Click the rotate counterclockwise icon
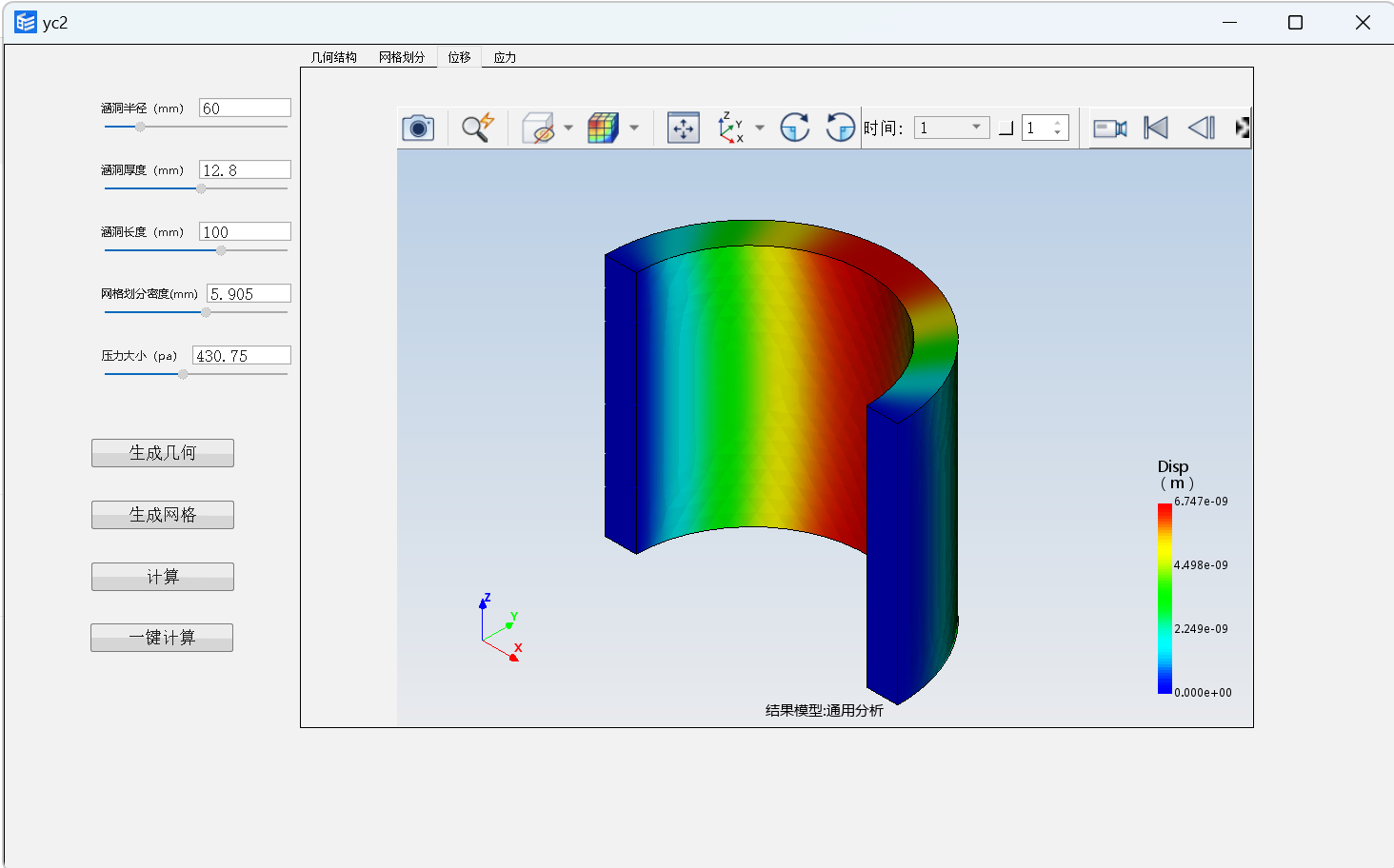 pos(840,128)
